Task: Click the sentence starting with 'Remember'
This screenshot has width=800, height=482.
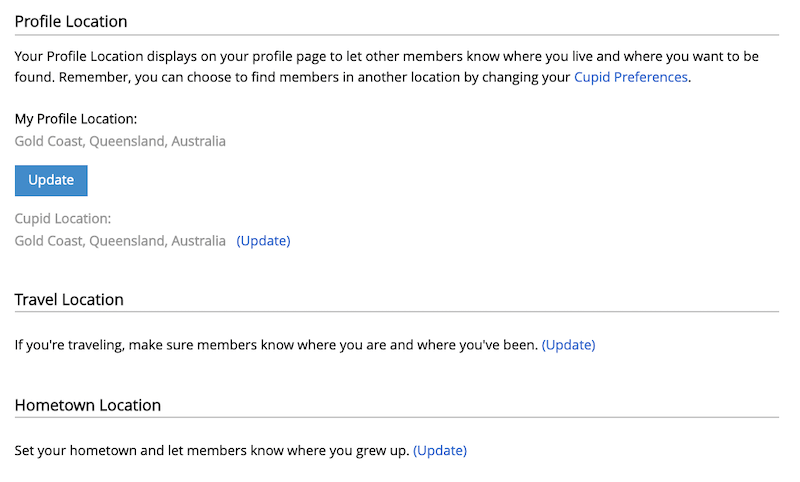Action: tap(300, 77)
